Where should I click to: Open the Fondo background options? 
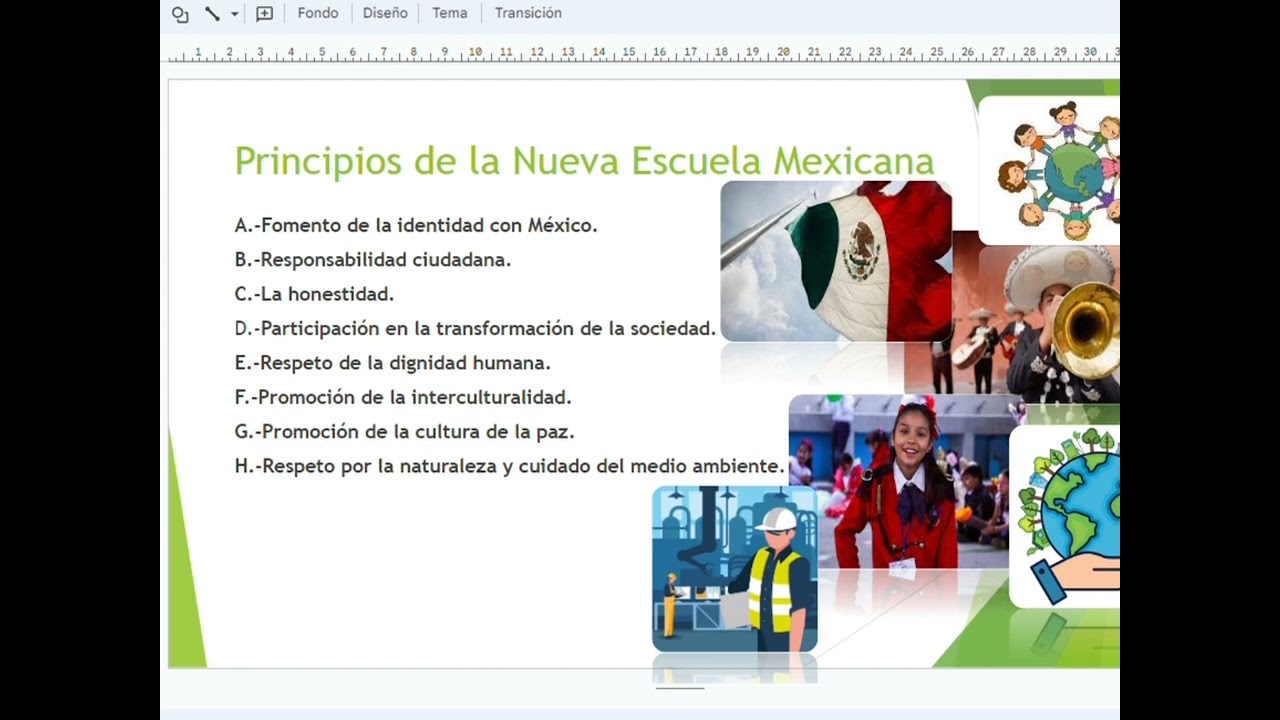pyautogui.click(x=318, y=13)
